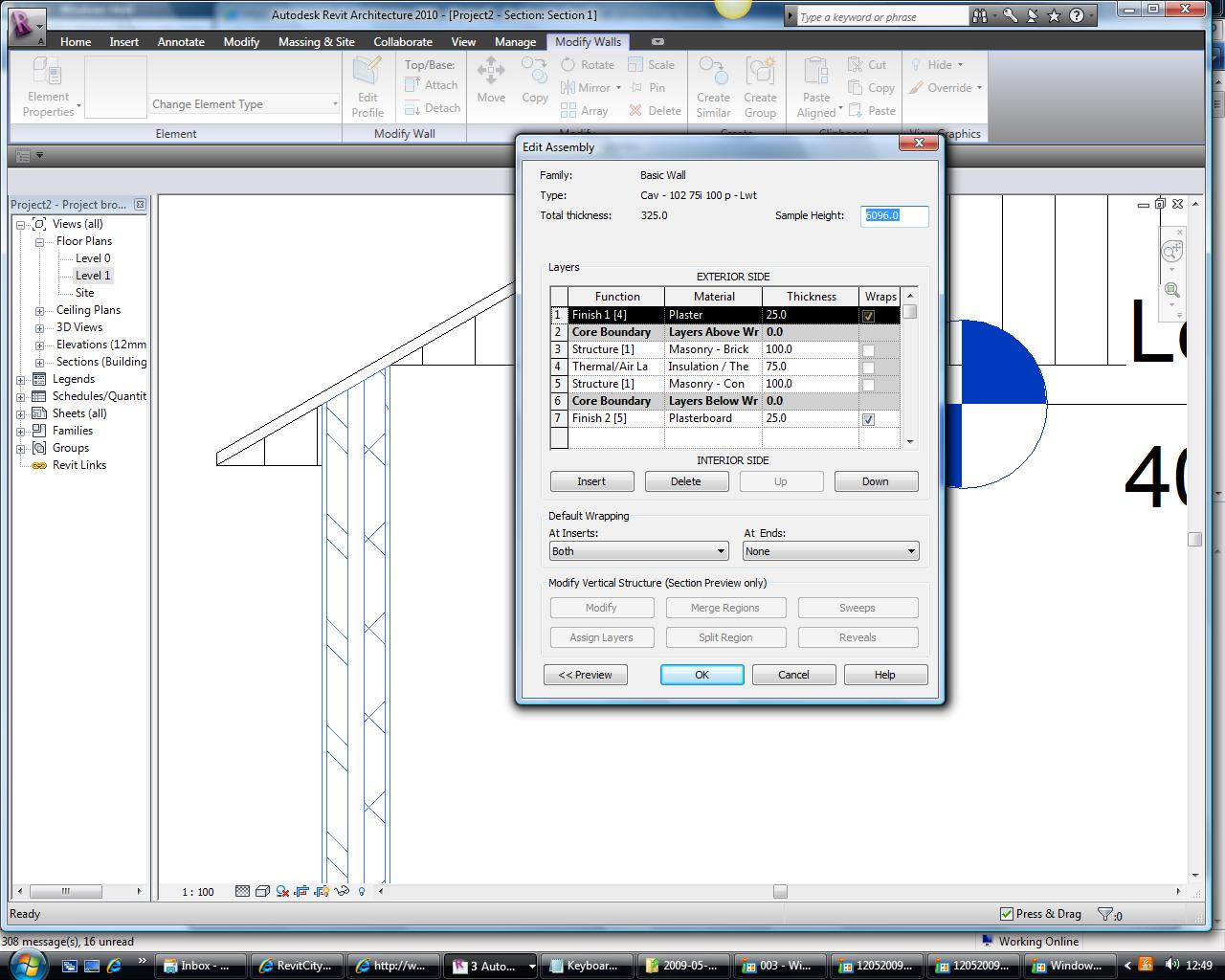Click the Insert layer button
1225x980 pixels.
tap(591, 481)
